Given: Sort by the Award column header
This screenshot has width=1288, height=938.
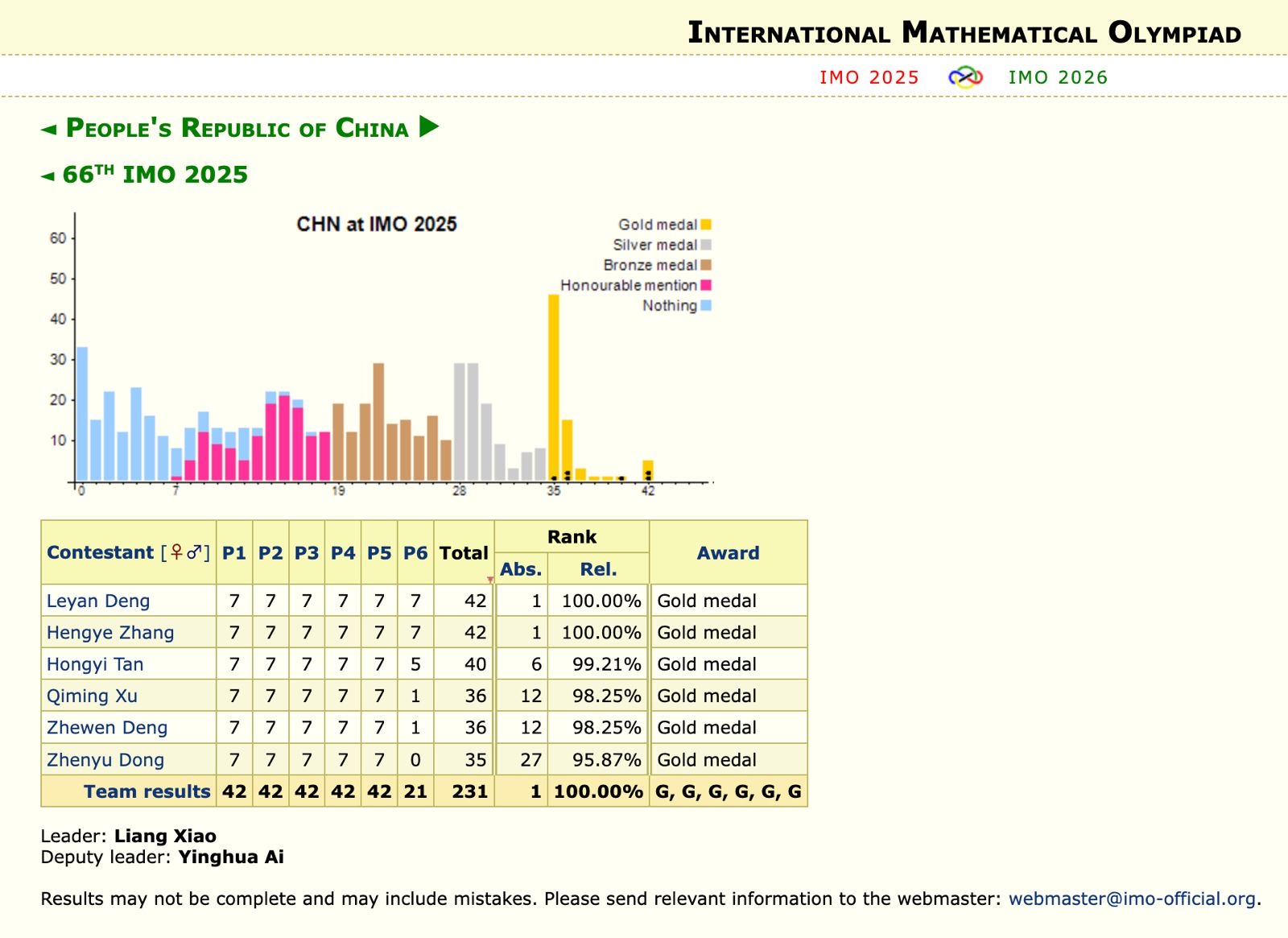Looking at the screenshot, I should 728,553.
